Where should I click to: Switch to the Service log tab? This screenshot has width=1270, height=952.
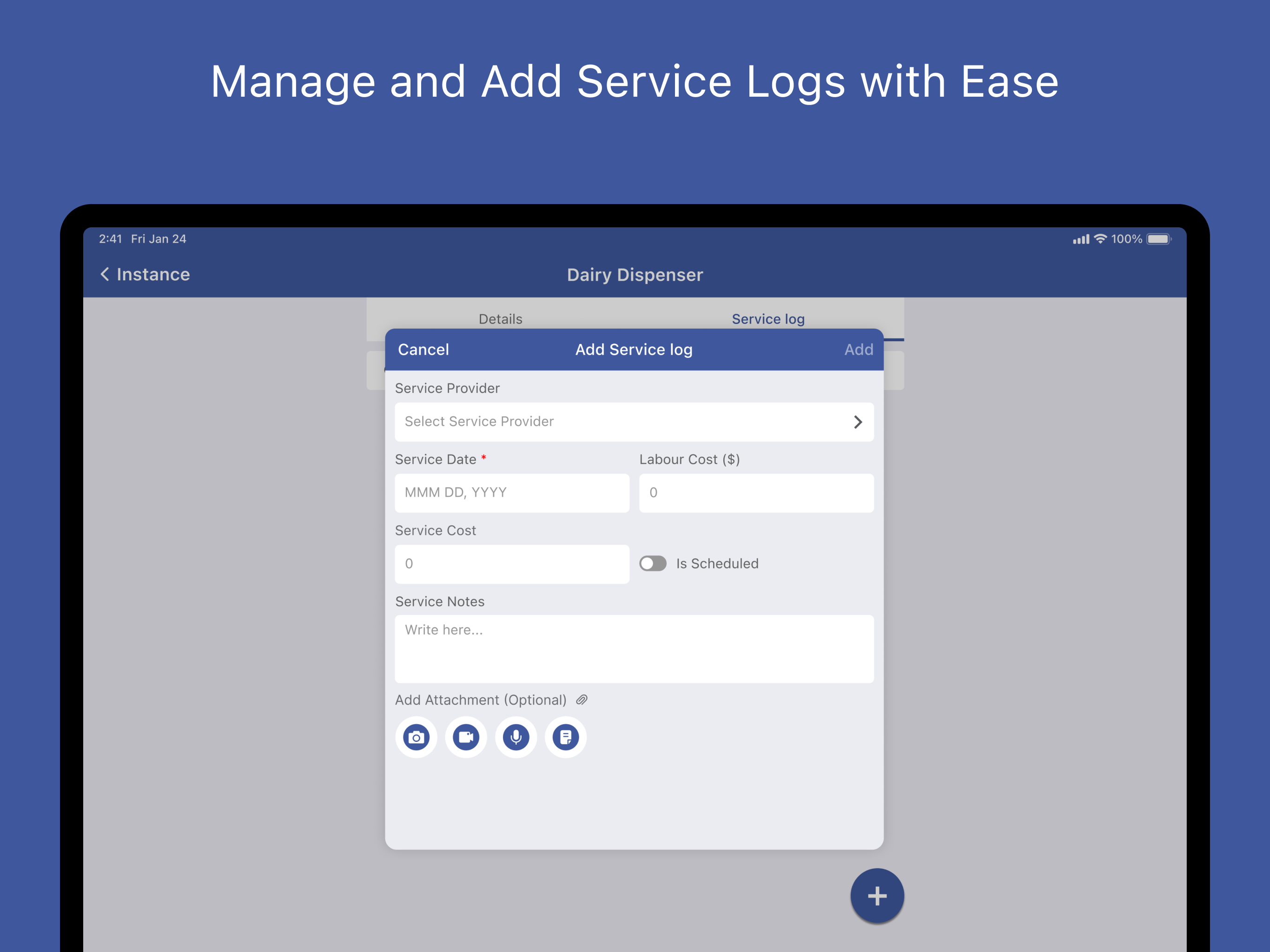768,319
